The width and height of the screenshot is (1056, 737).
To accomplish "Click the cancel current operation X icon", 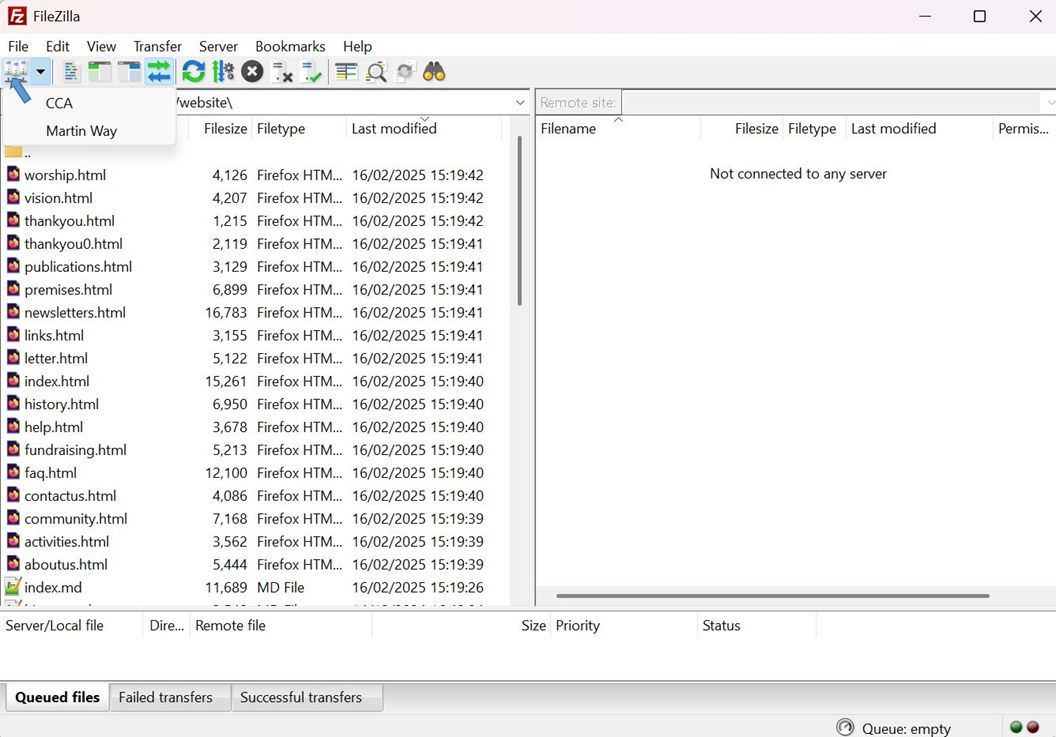I will [x=252, y=72].
